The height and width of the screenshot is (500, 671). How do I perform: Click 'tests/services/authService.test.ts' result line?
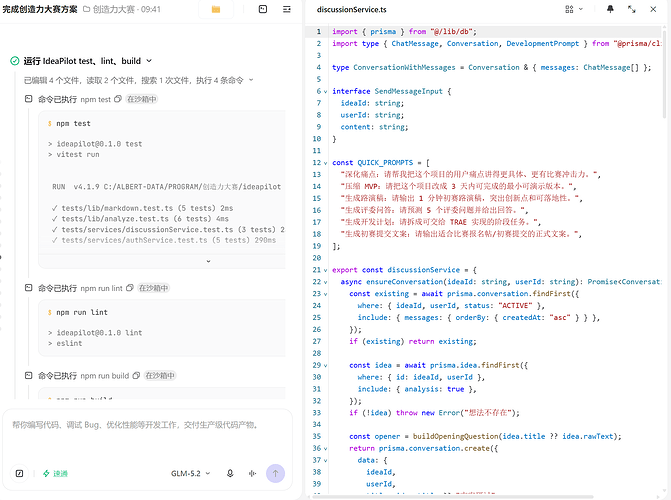[x=163, y=240]
